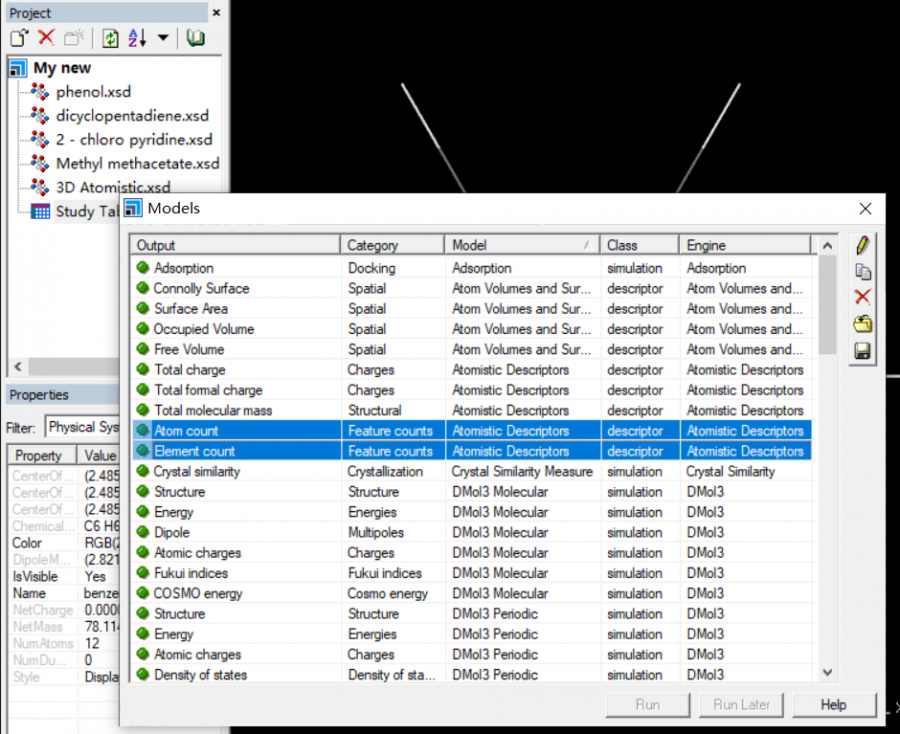This screenshot has height=734, width=900.
Task: Click the Help button
Action: (833, 705)
